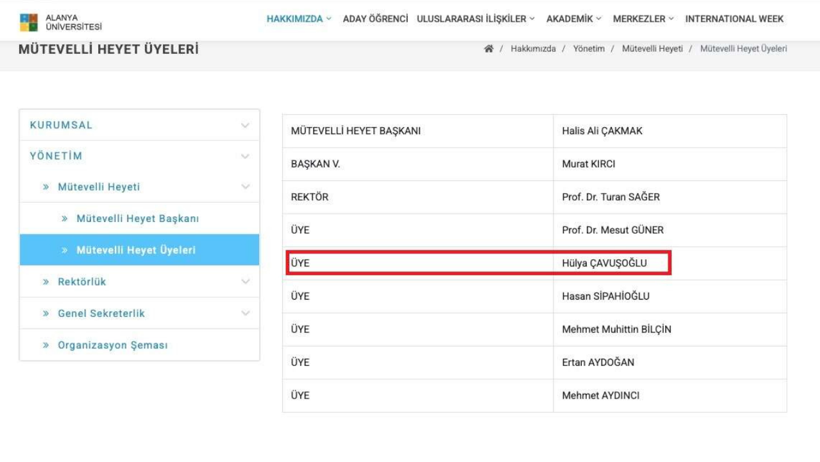Select Mehmet Muhittin BİLÇİN cell
This screenshot has width=820, height=462.
point(670,329)
